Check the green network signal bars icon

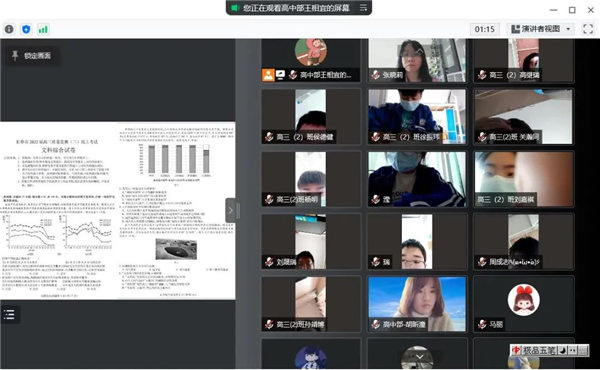[43, 29]
